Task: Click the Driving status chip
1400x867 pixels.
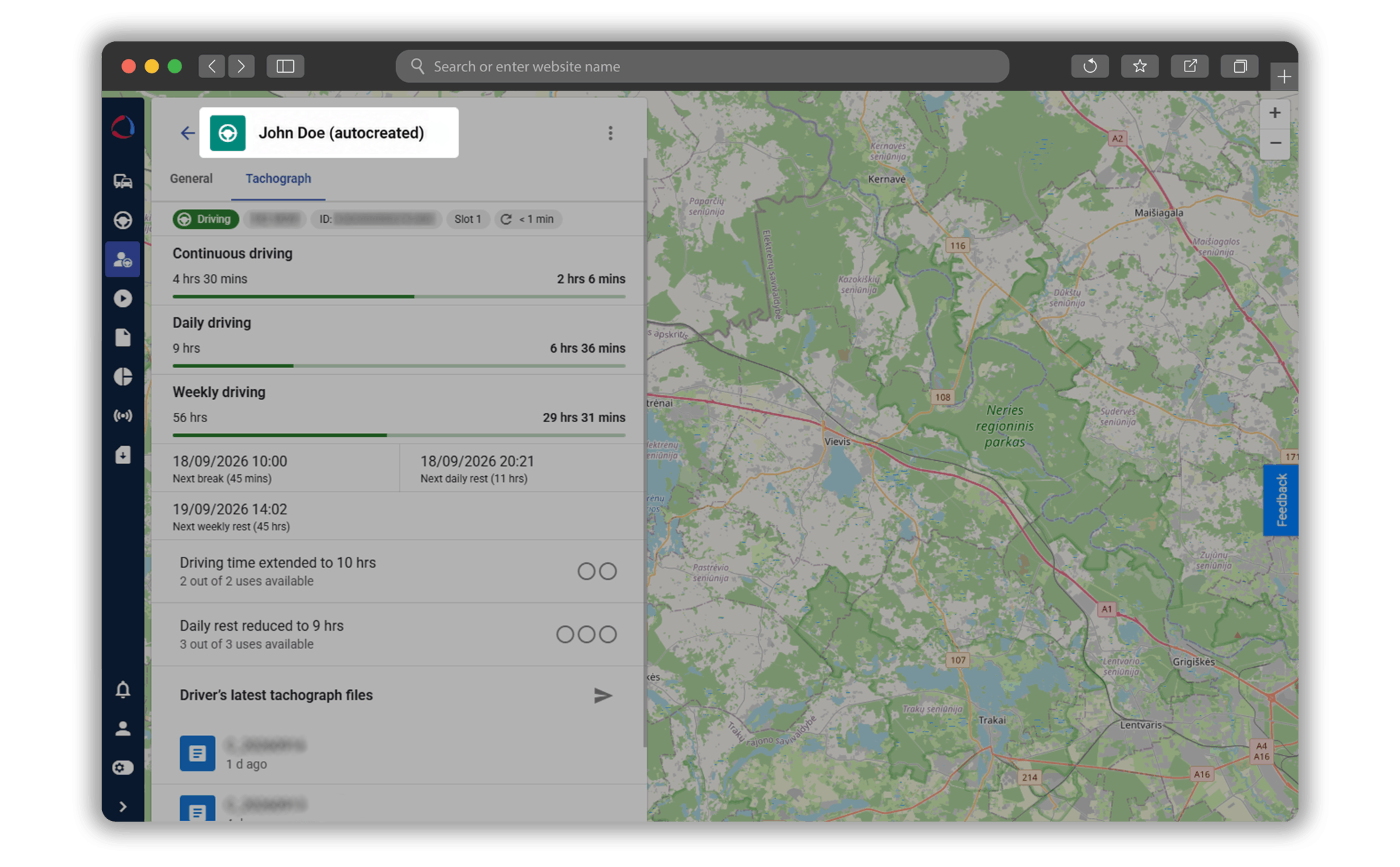Action: 205,219
